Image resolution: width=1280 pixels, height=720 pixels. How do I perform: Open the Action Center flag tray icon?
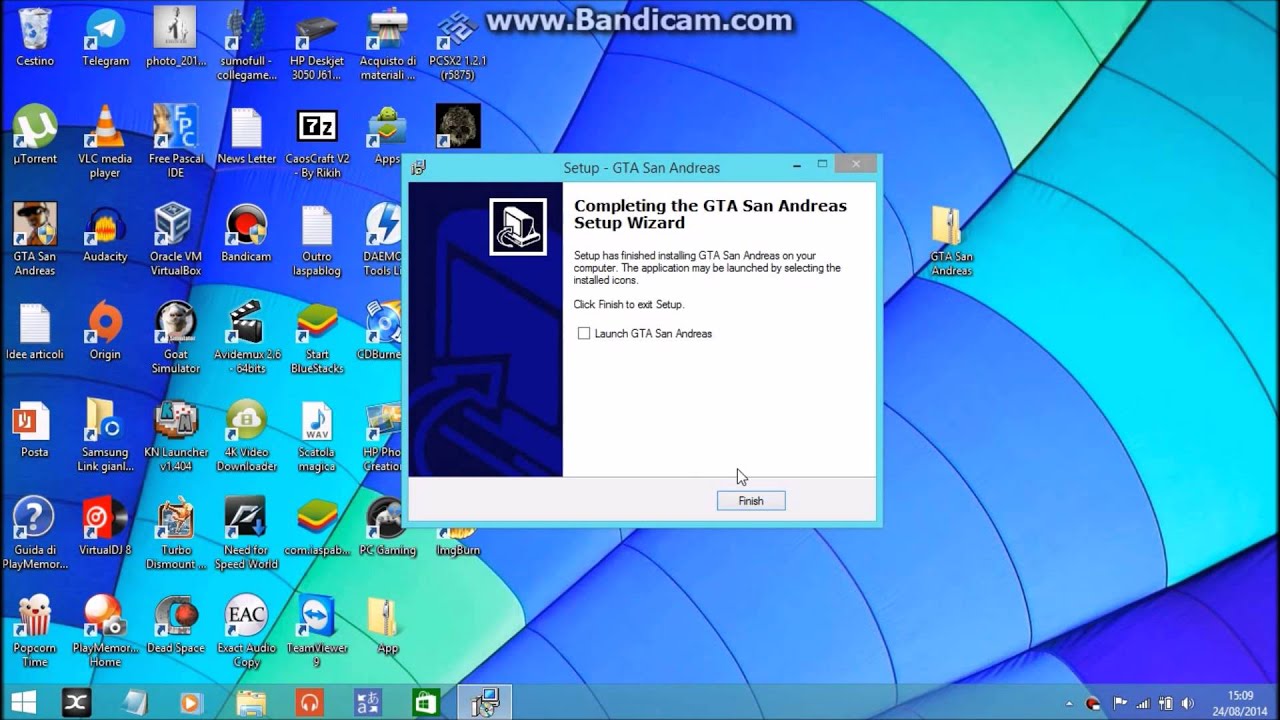click(1120, 703)
